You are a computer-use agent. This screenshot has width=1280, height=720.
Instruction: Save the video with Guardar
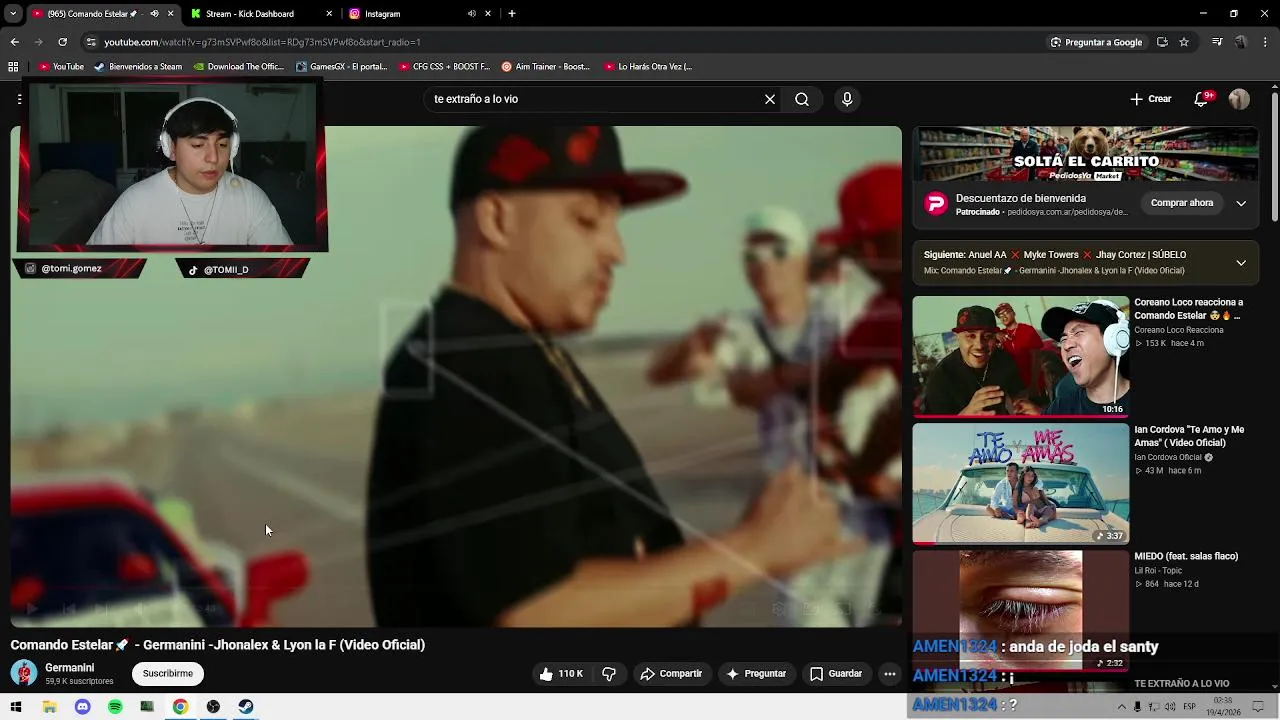(x=836, y=674)
